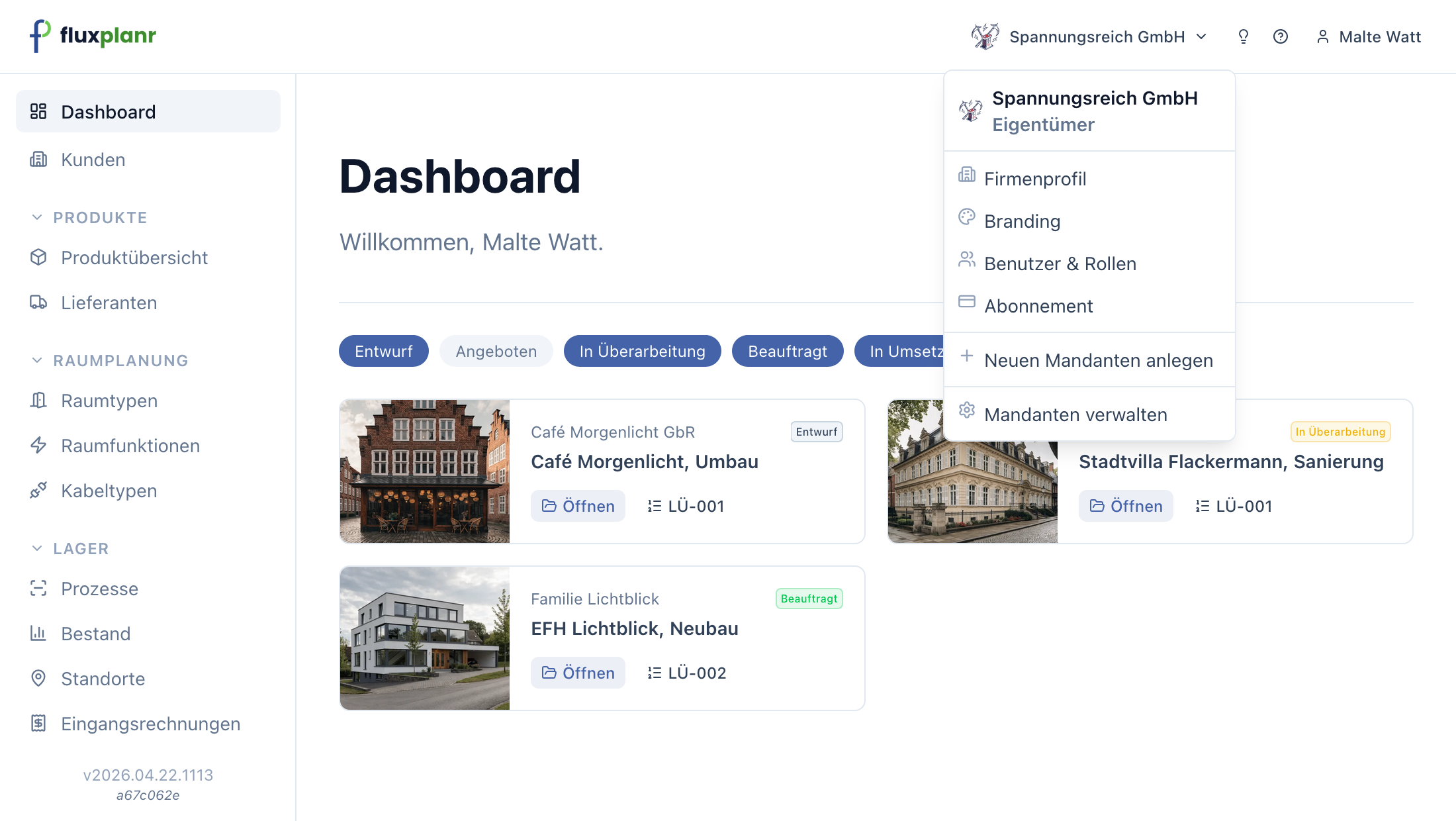Click the Beauftragt badge on Familie Lichtblick card

809,599
